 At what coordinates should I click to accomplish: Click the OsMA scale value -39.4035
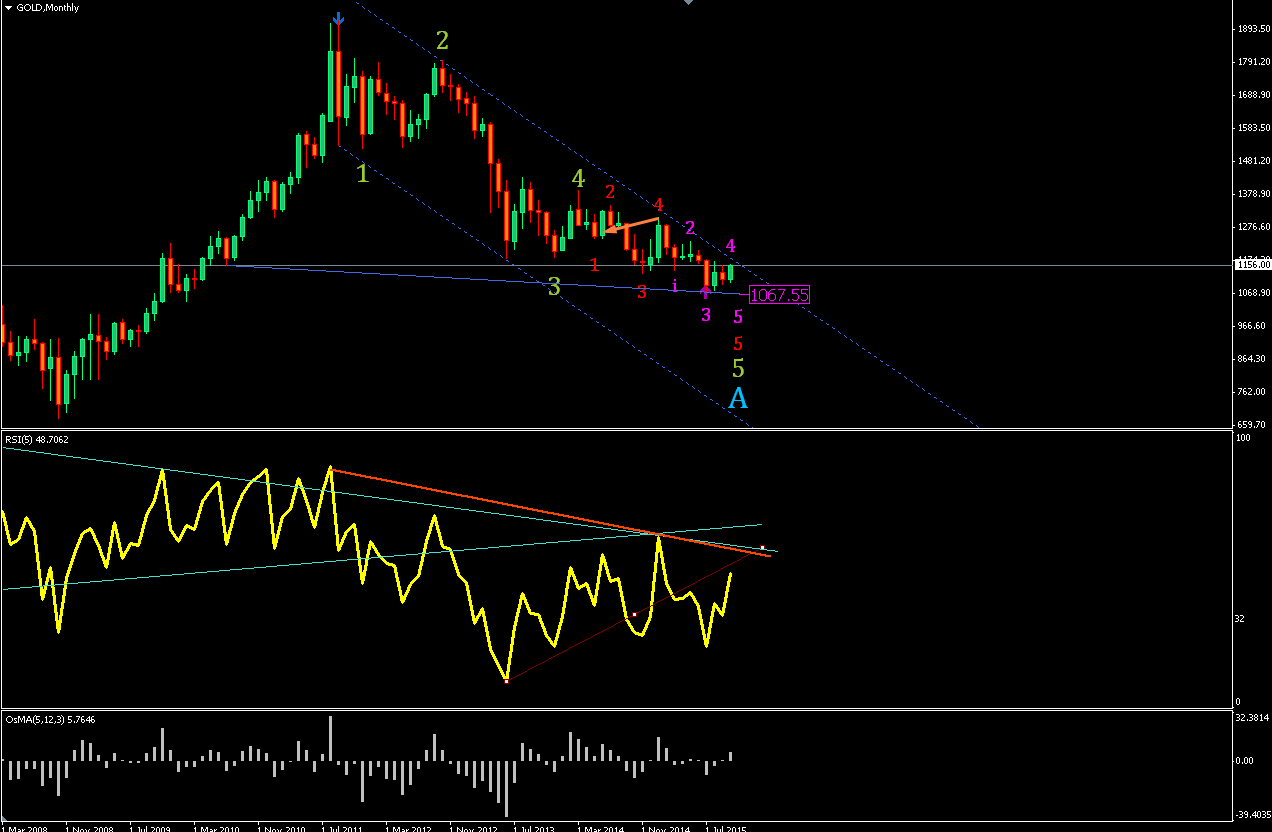(1253, 813)
